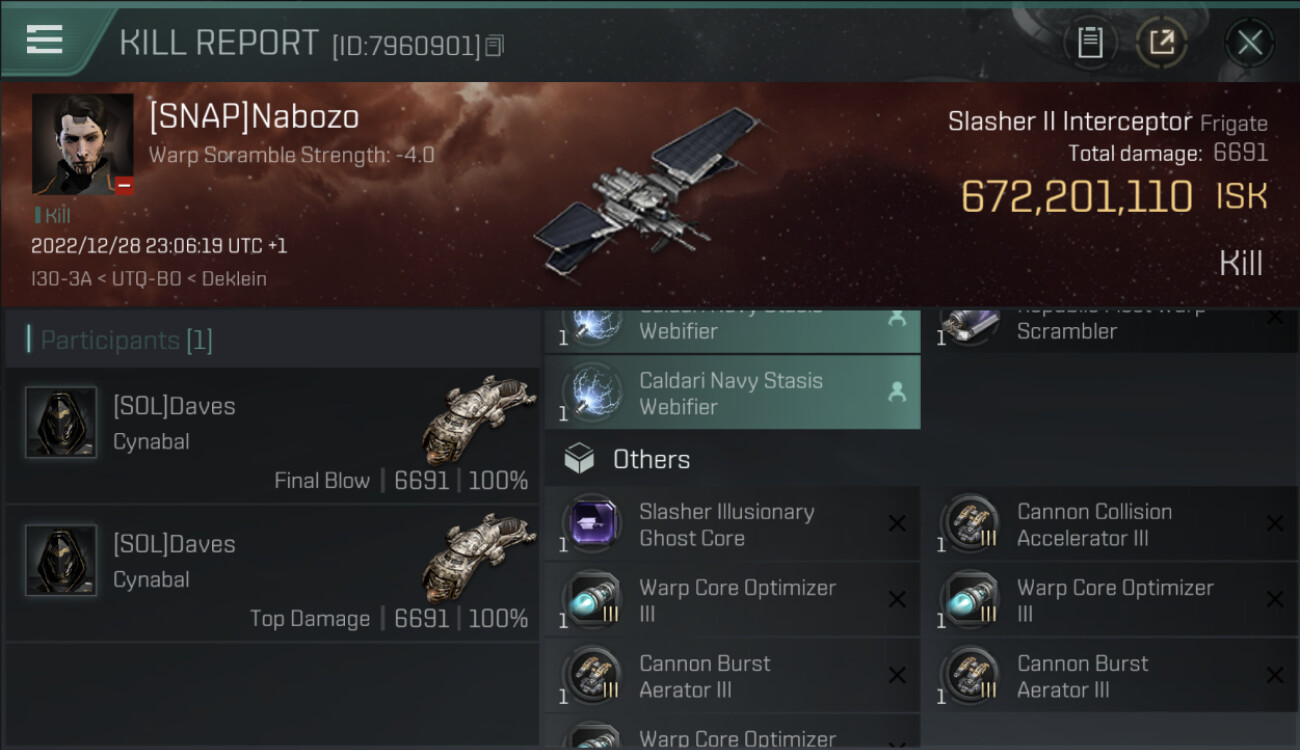Close the kill report window

(x=1249, y=42)
